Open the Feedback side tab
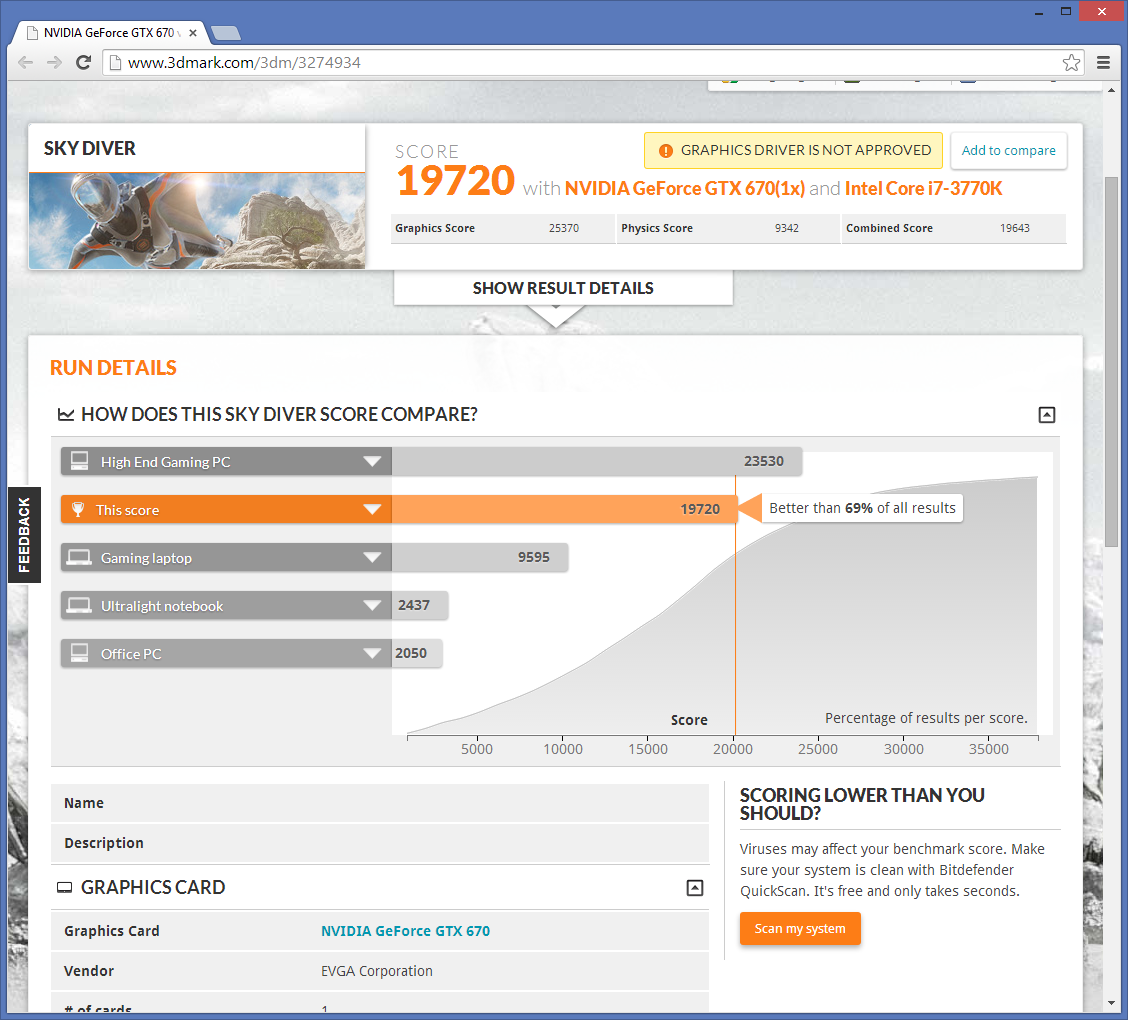 click(24, 535)
